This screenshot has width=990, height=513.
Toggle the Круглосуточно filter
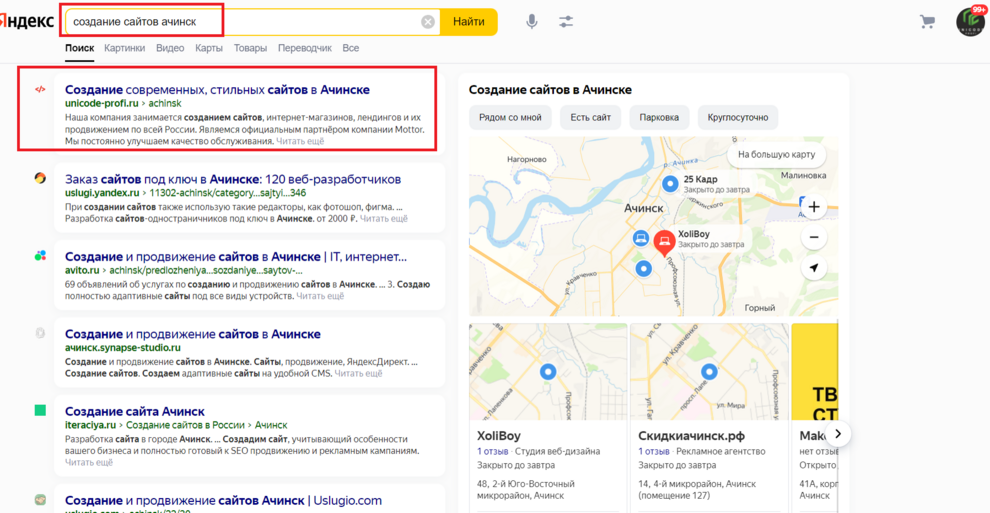(737, 117)
